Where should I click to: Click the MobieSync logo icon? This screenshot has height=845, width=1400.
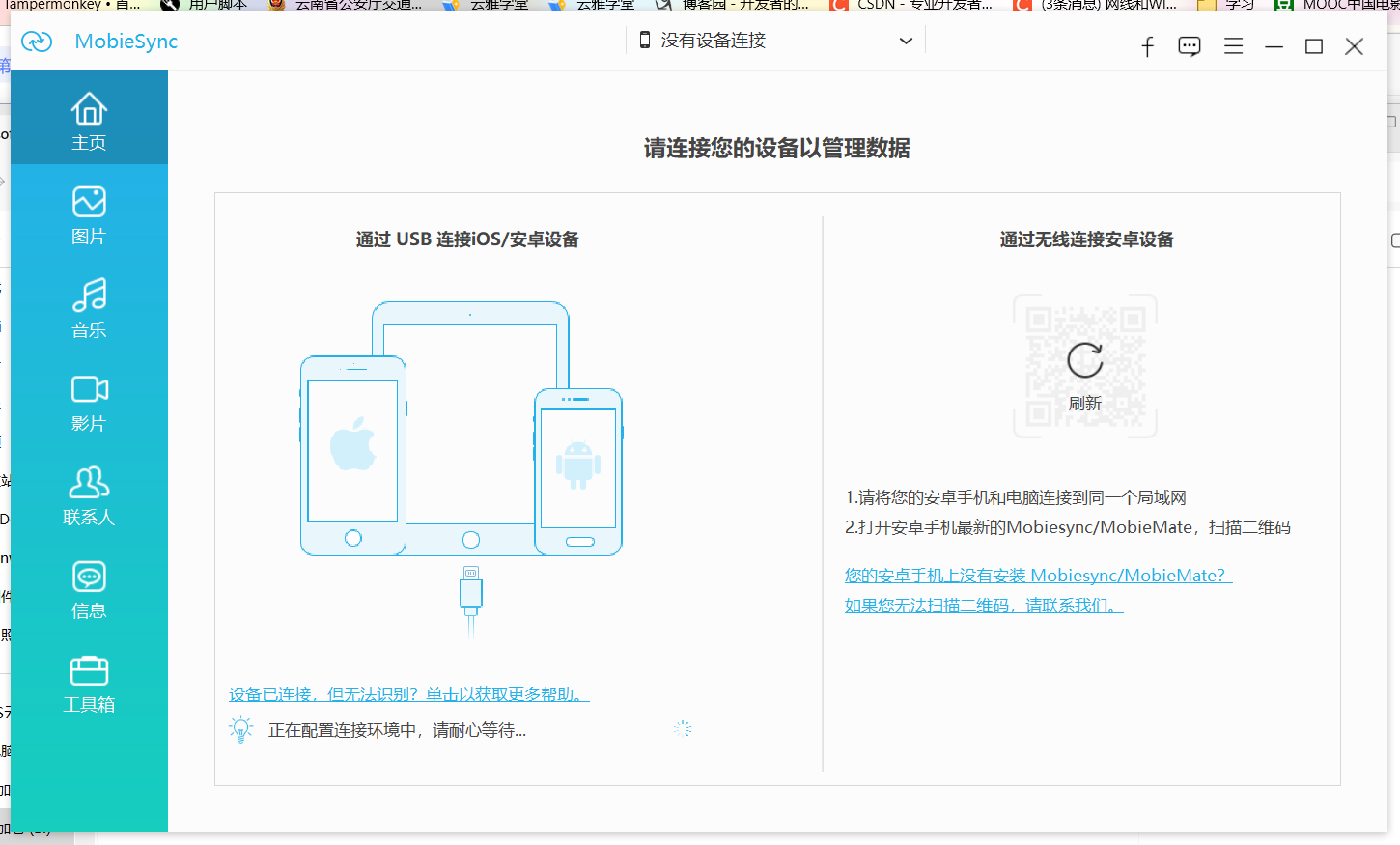click(x=37, y=42)
